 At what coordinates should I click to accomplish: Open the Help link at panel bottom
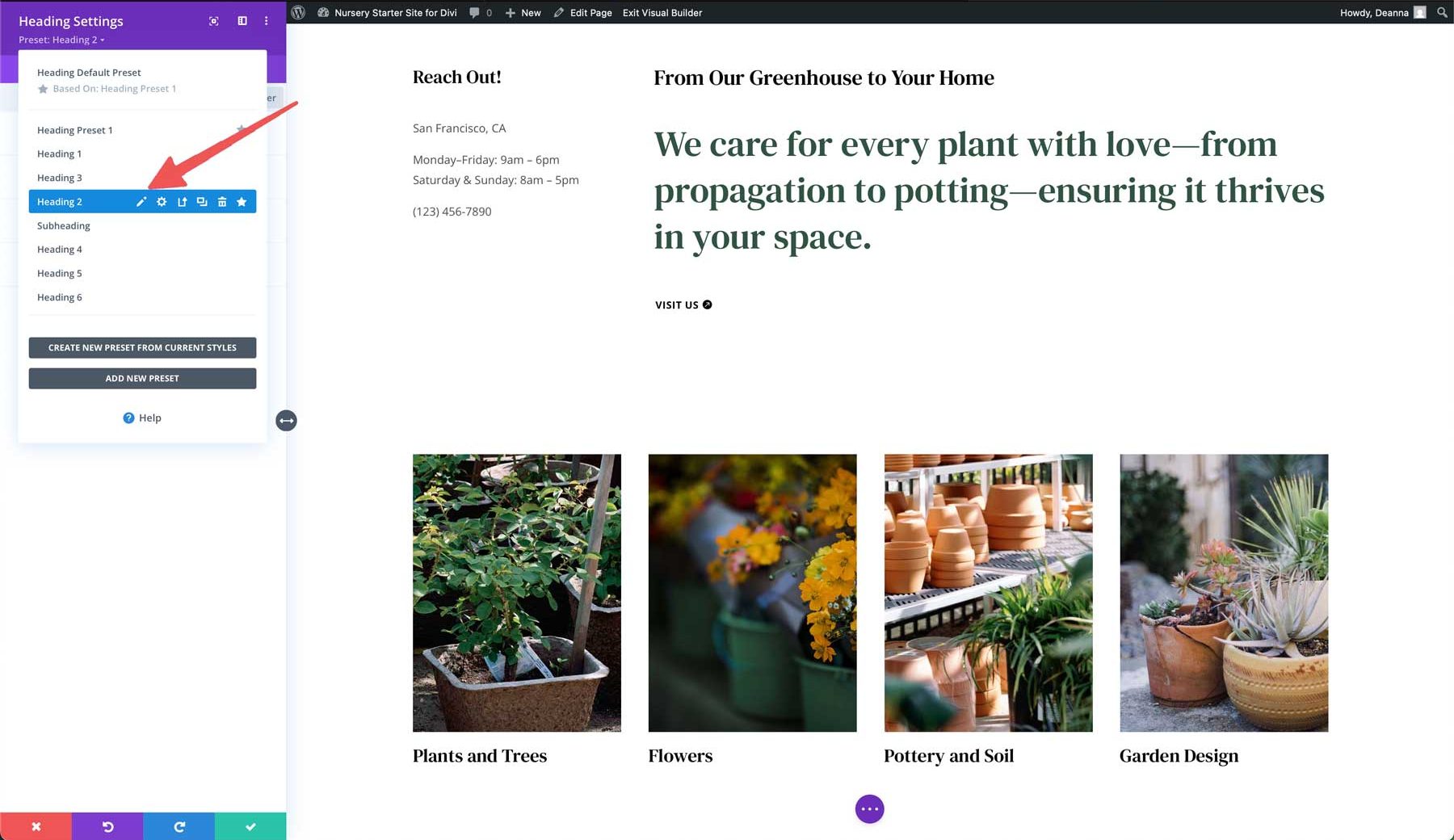coord(142,418)
